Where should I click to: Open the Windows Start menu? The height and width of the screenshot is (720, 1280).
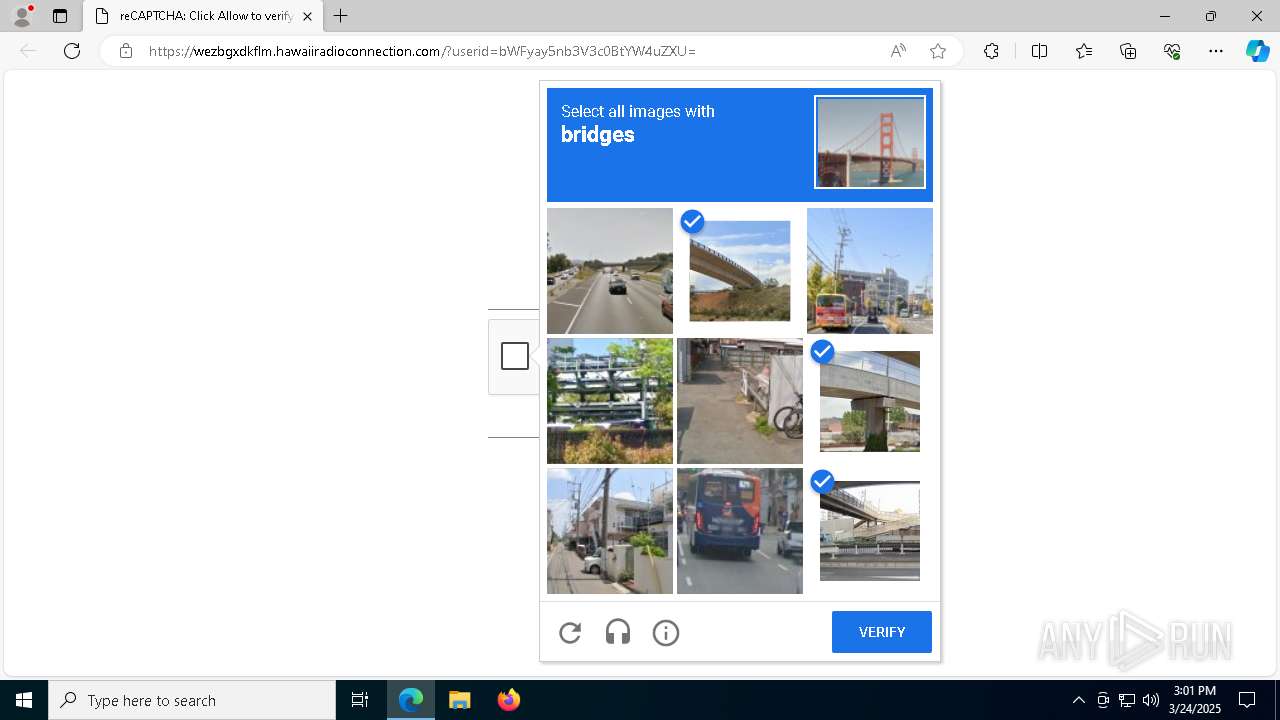pyautogui.click(x=24, y=700)
